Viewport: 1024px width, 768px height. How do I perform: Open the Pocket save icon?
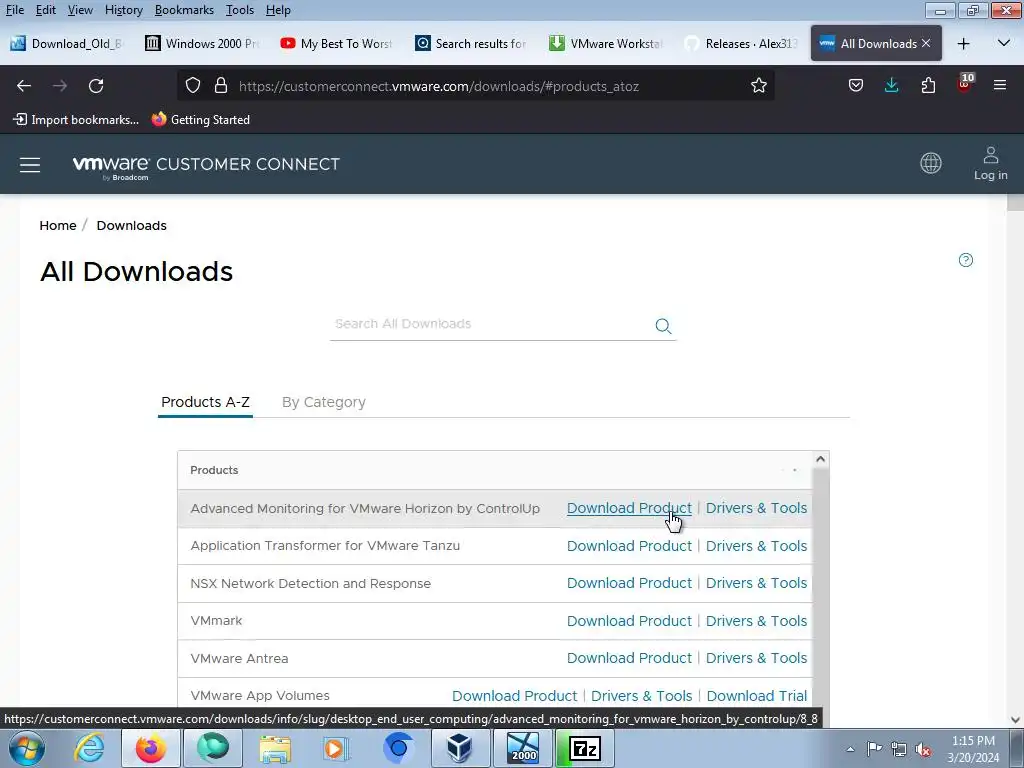856,86
